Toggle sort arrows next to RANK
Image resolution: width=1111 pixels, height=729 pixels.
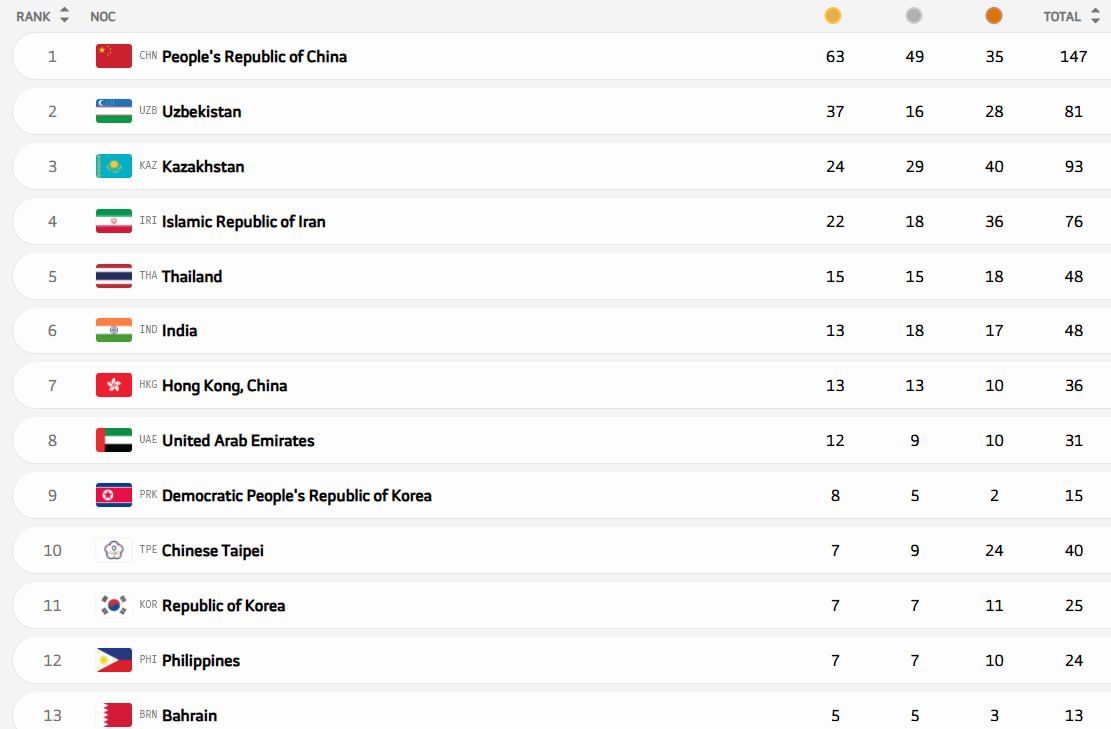coord(65,16)
